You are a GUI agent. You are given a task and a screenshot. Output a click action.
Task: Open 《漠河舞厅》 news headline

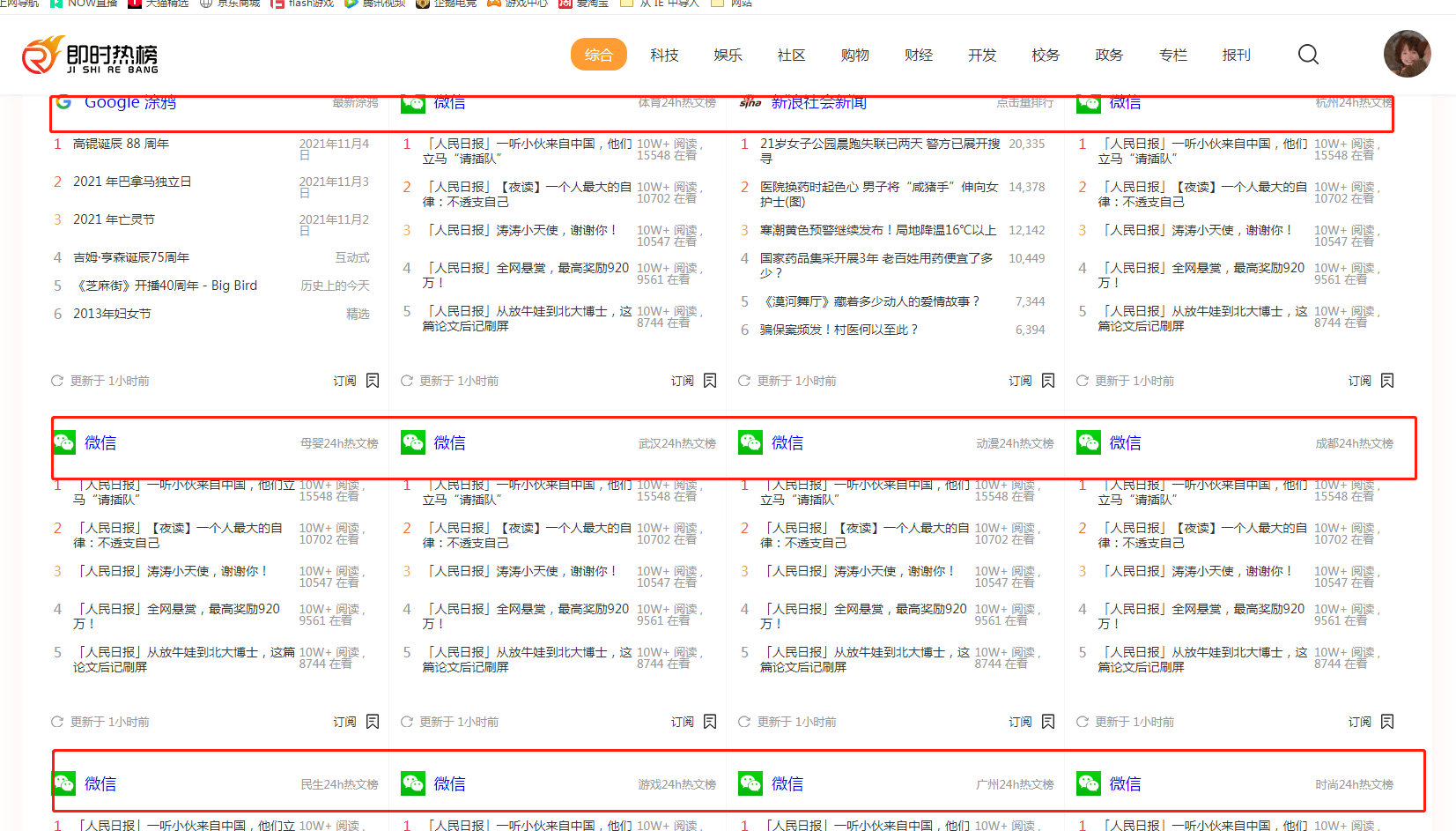869,301
